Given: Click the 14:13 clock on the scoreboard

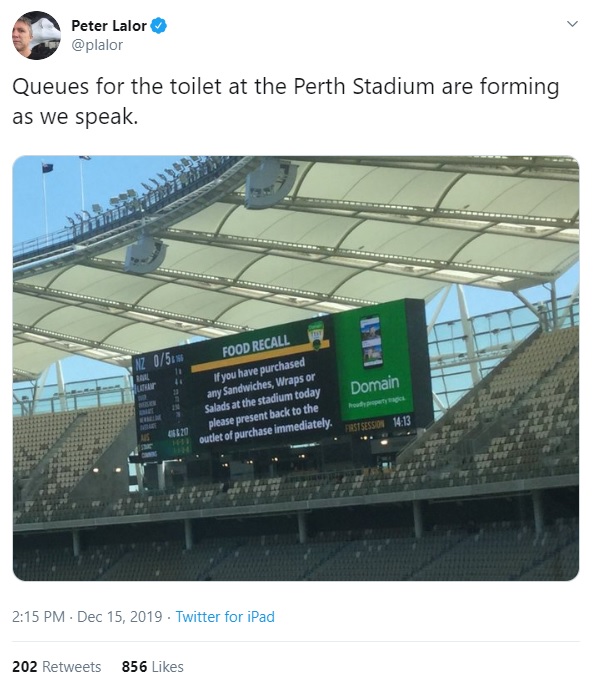Looking at the screenshot, I should [402, 423].
